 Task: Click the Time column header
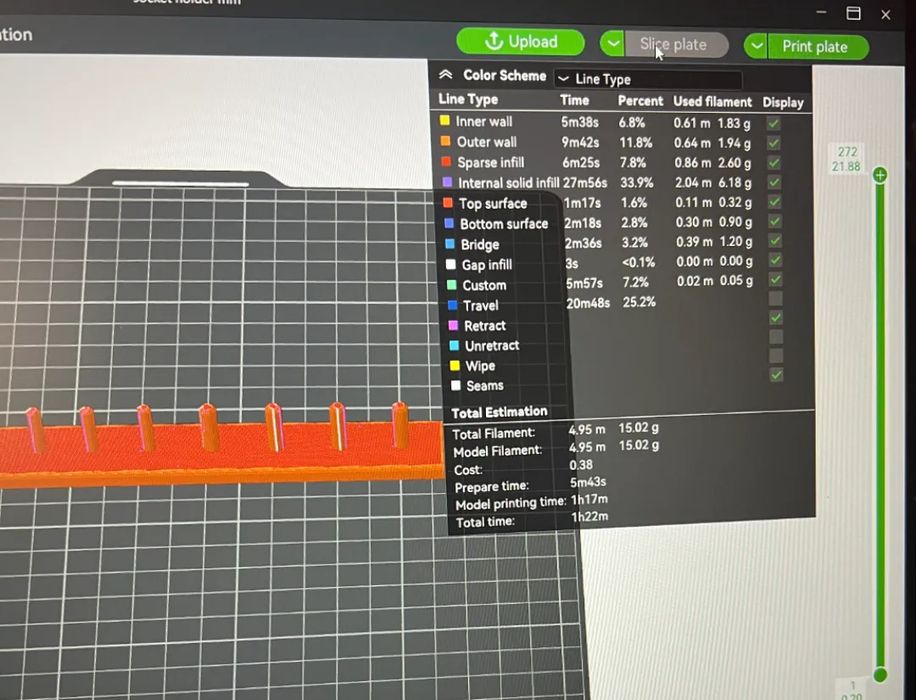click(x=574, y=100)
